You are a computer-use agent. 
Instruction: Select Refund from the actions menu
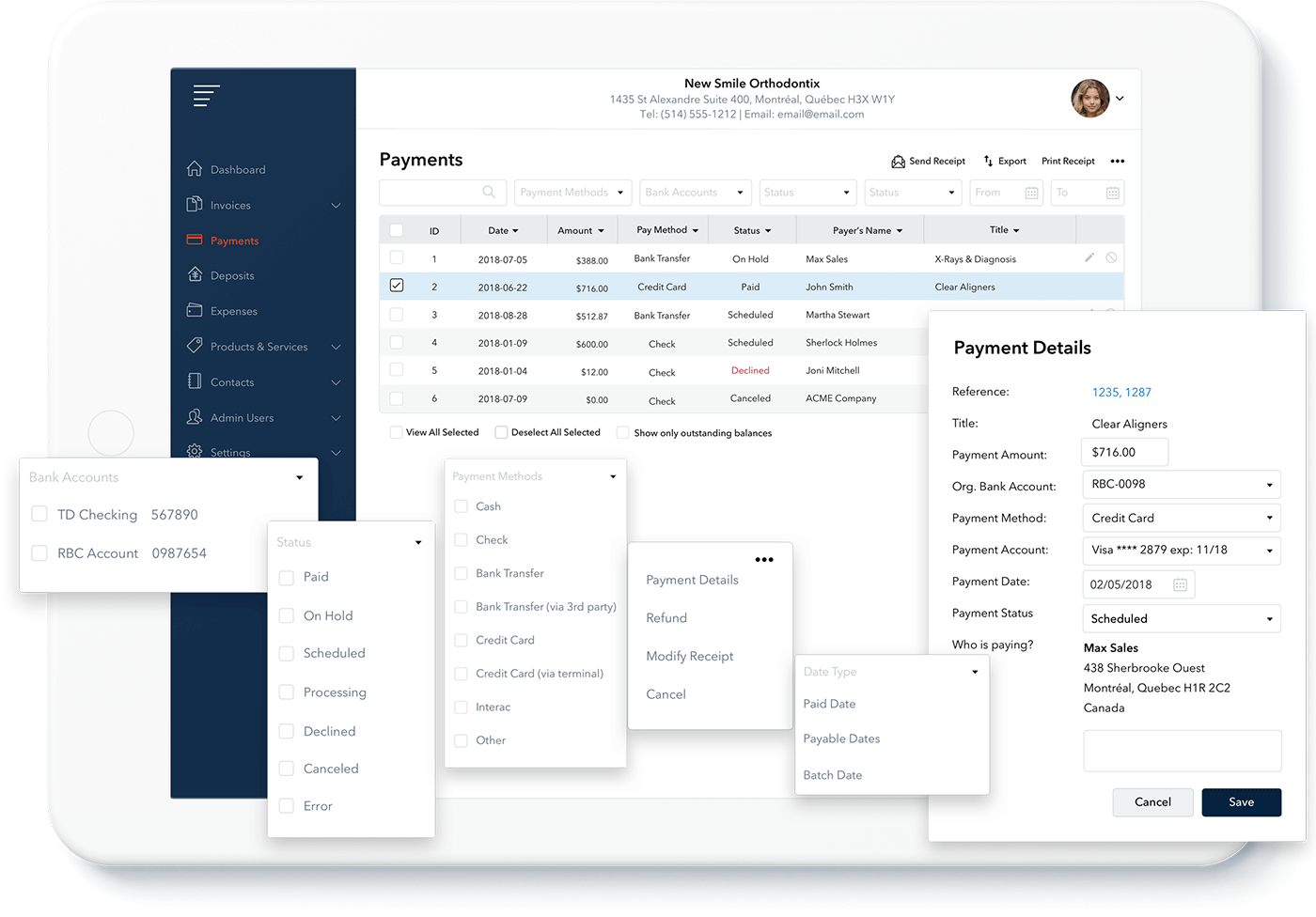coord(666,617)
